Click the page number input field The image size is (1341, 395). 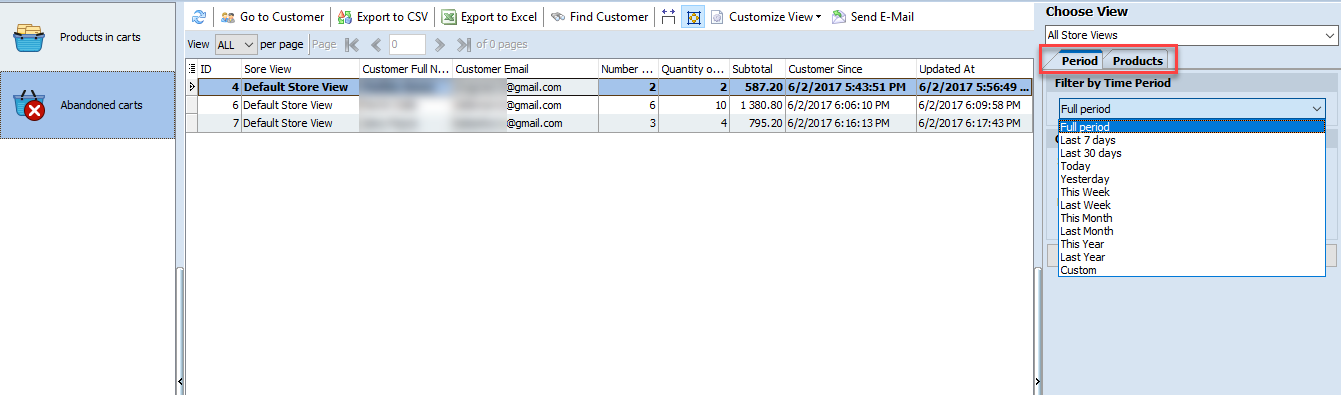[x=407, y=45]
